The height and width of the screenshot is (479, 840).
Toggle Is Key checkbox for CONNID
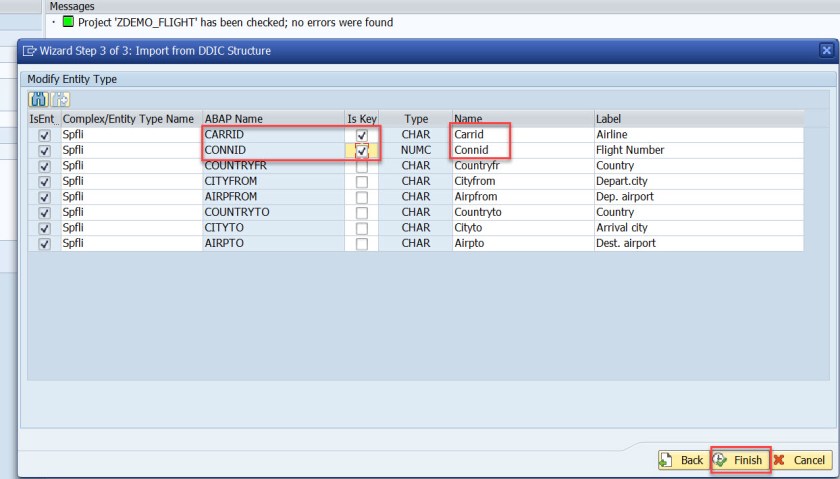(x=362, y=151)
